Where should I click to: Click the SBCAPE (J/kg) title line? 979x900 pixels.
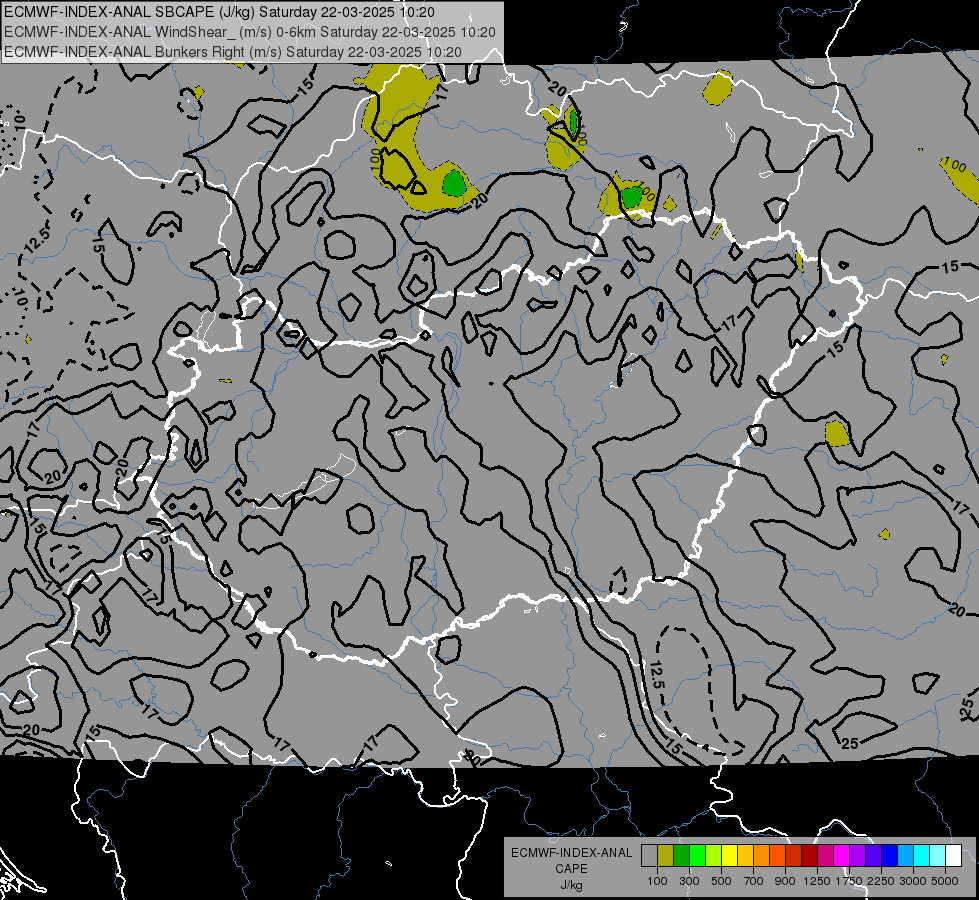(x=219, y=12)
